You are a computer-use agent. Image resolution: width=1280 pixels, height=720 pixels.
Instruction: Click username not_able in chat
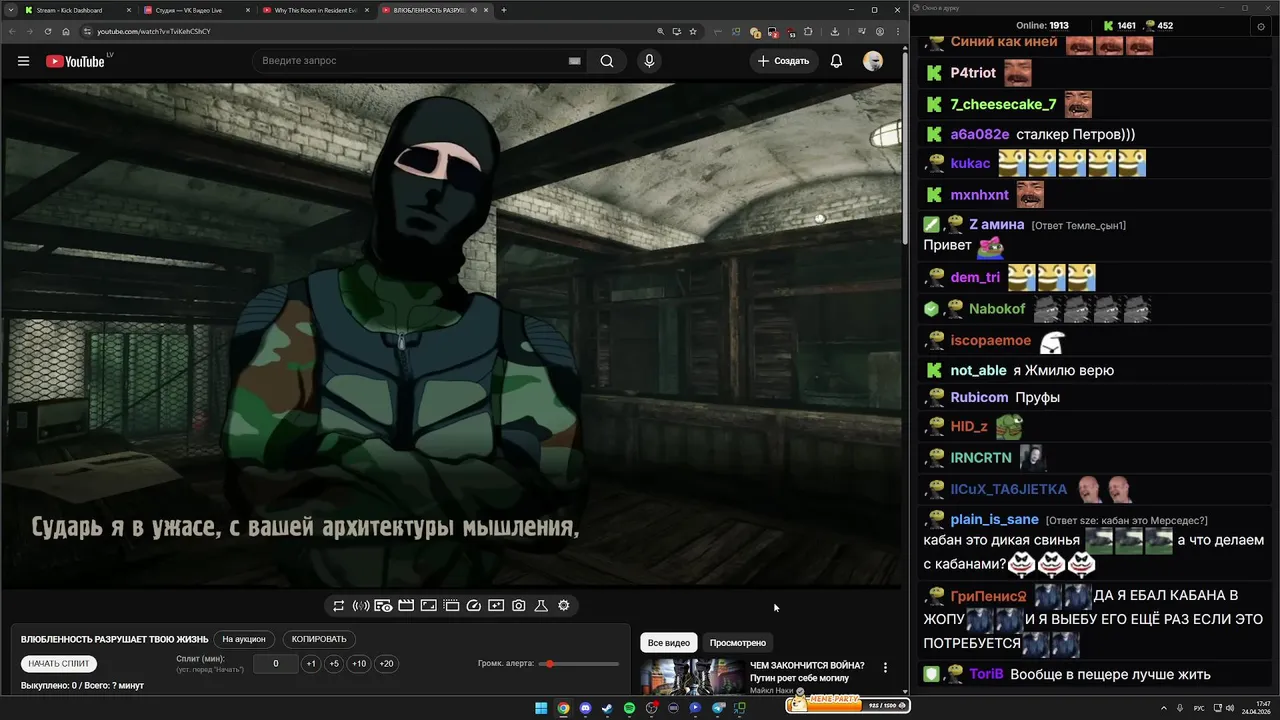point(978,370)
